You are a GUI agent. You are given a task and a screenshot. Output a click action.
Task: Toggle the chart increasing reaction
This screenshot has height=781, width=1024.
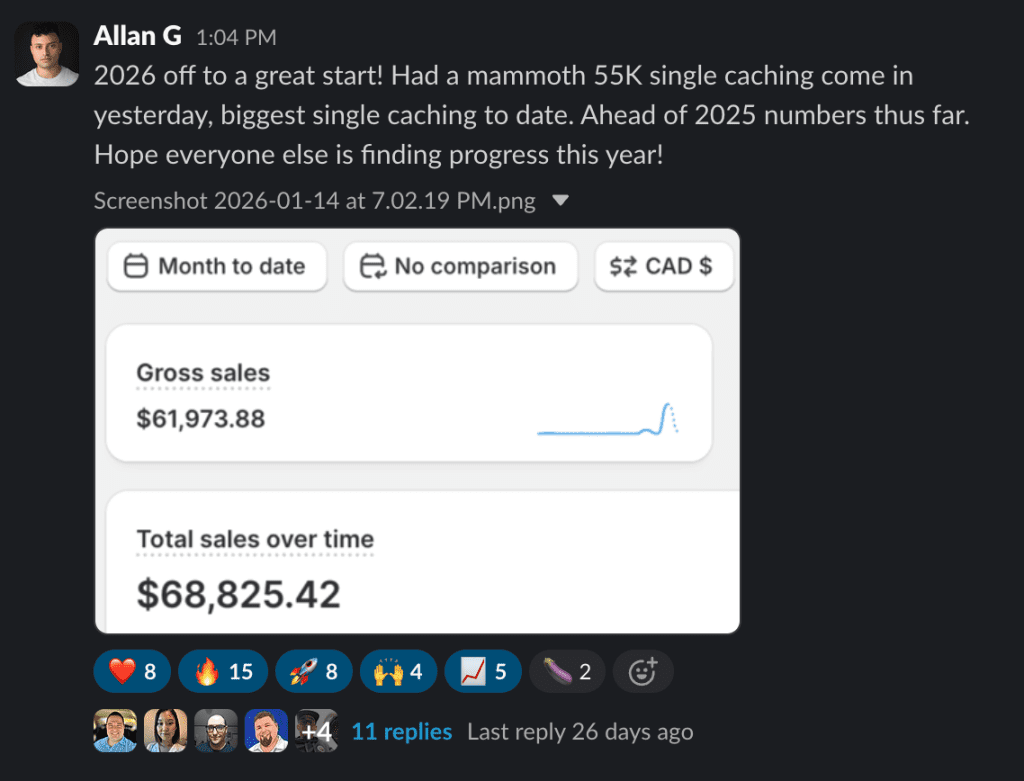click(x=482, y=671)
